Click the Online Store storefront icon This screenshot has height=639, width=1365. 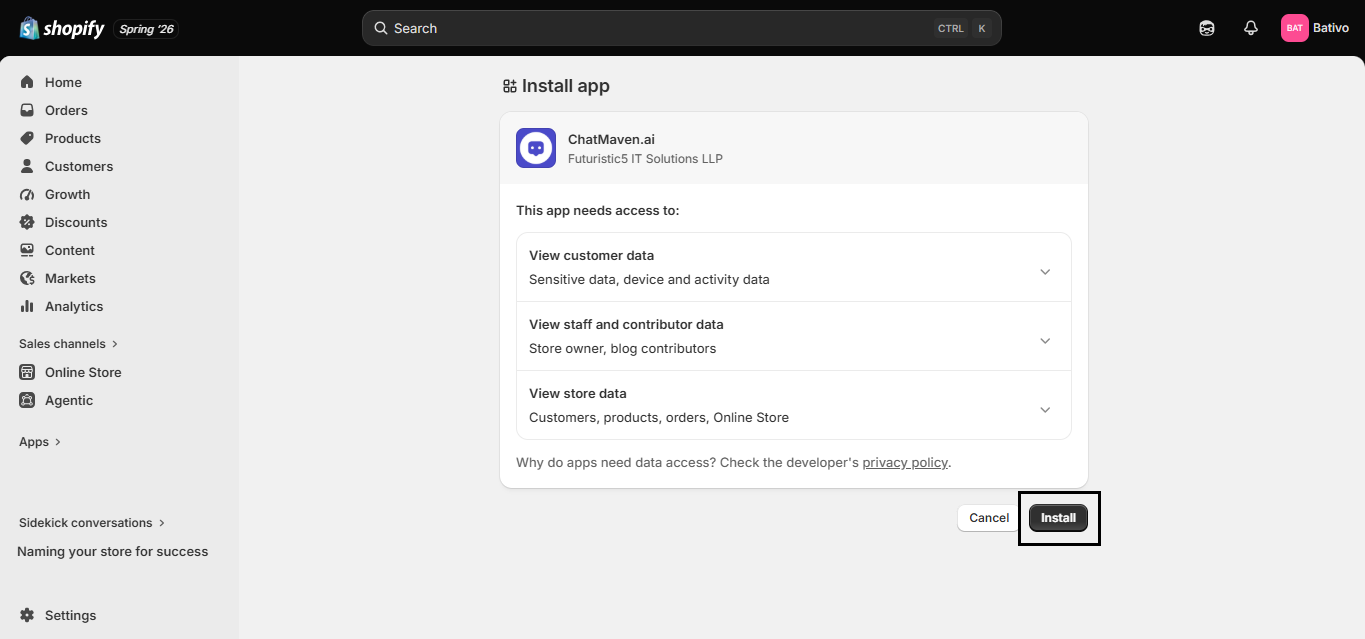point(27,372)
